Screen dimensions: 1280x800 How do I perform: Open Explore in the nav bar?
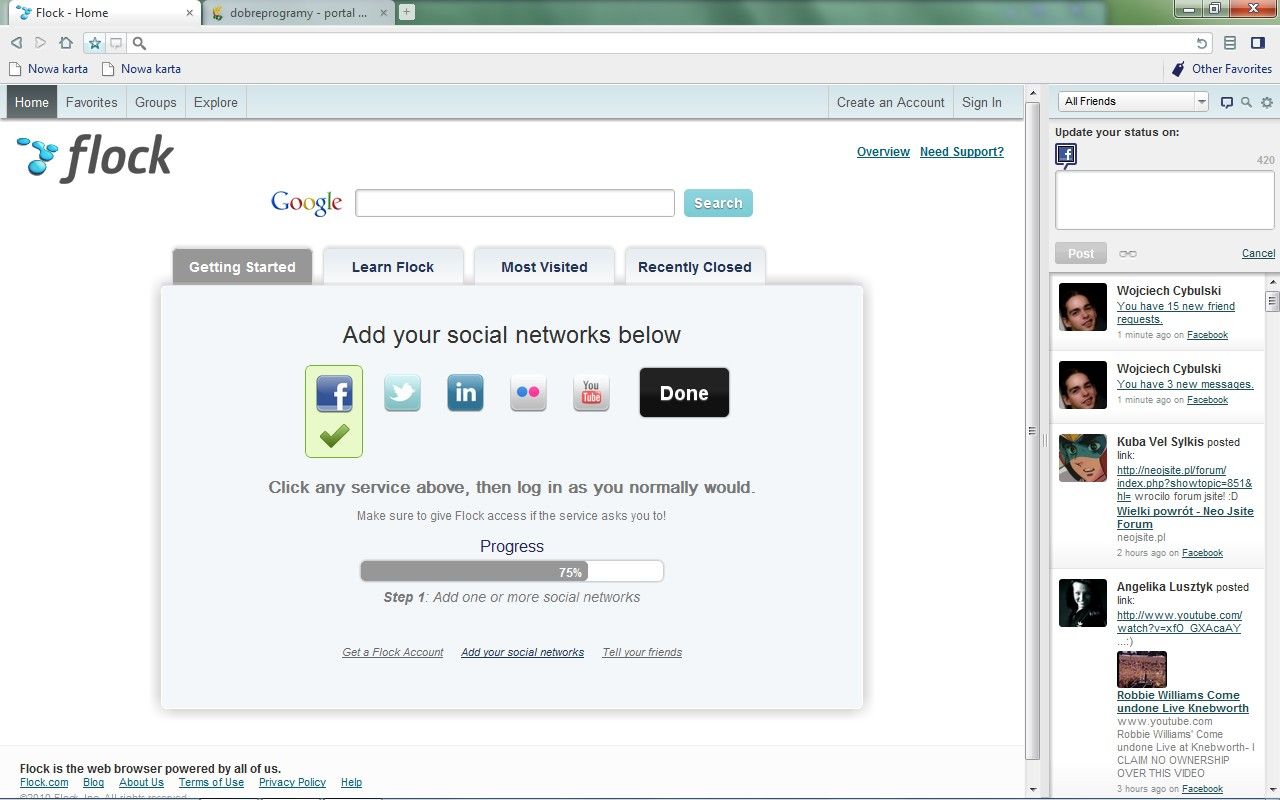(216, 102)
